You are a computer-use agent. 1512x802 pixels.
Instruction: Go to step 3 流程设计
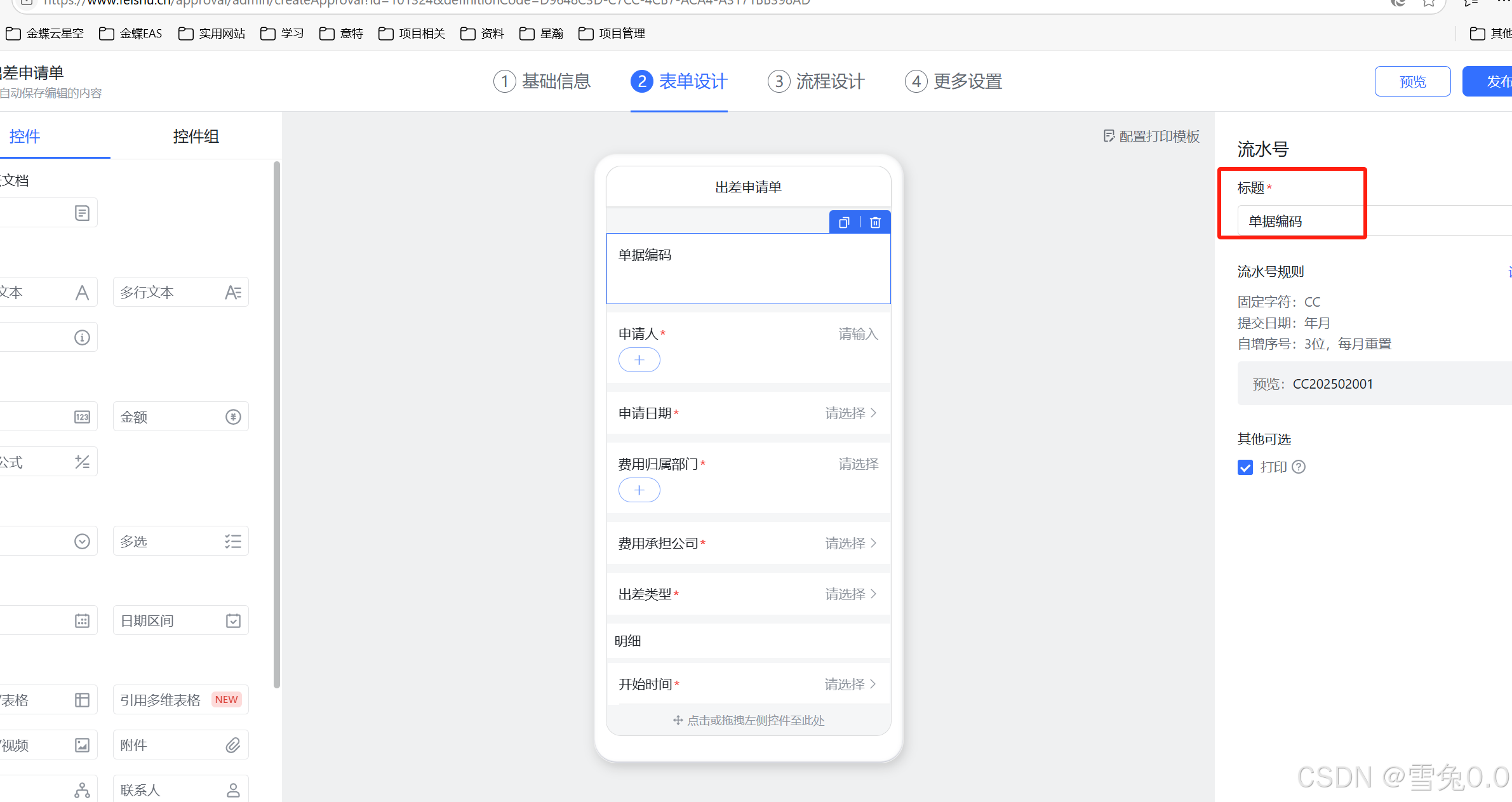tap(816, 81)
